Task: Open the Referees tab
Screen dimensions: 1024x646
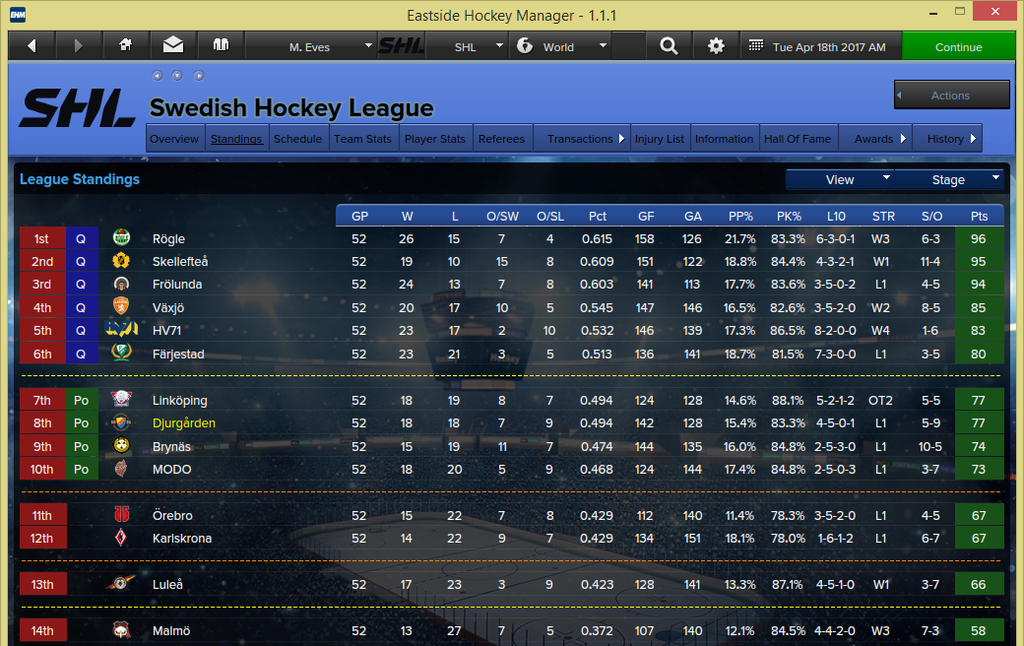Action: pos(502,138)
